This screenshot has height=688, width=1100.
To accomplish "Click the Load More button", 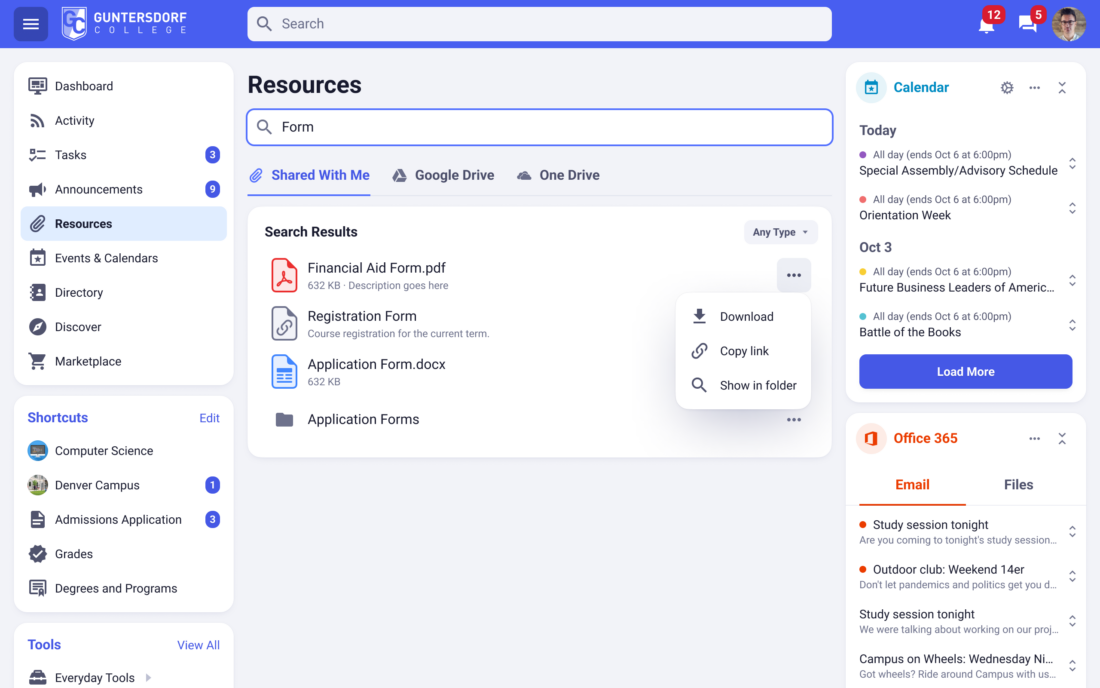I will pos(965,371).
